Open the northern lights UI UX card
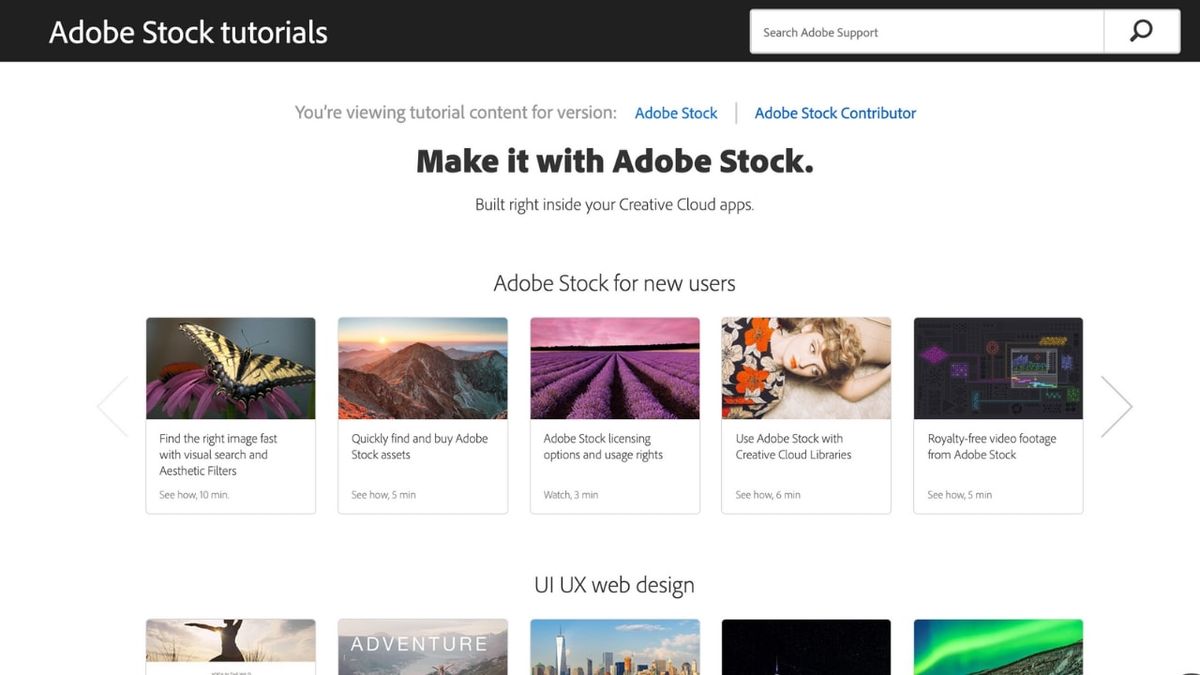The height and width of the screenshot is (675, 1200). (x=997, y=645)
